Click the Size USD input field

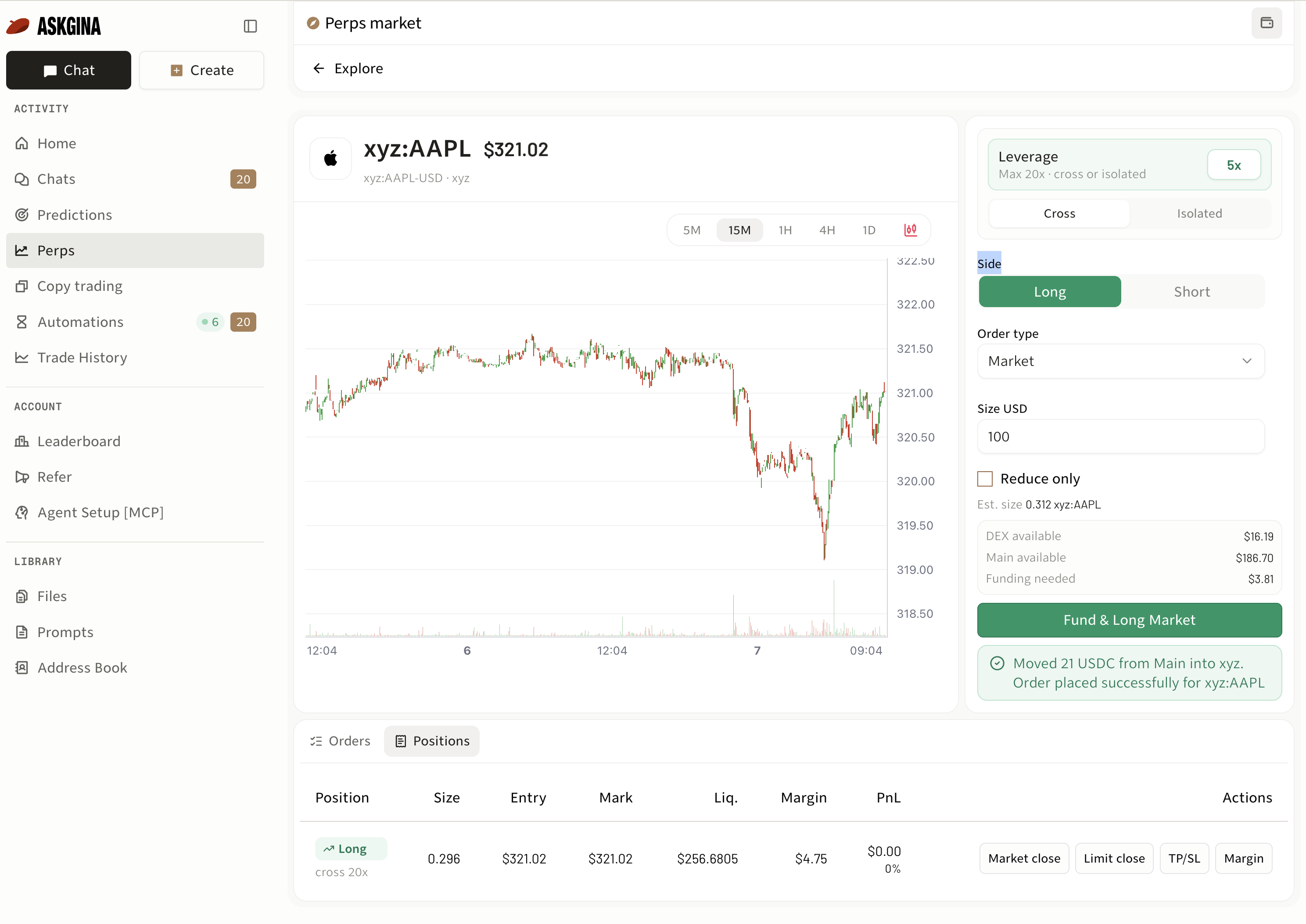coord(1120,437)
